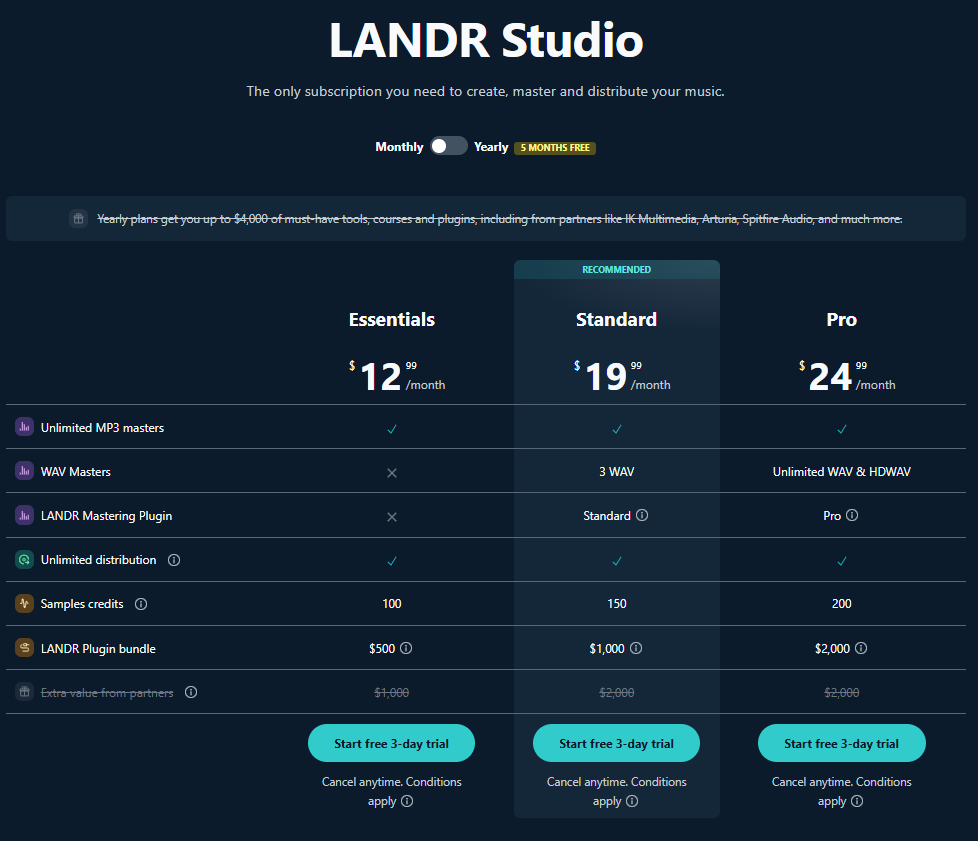The height and width of the screenshot is (841, 978).
Task: Open info tooltip for Samples credits
Action: point(141,604)
